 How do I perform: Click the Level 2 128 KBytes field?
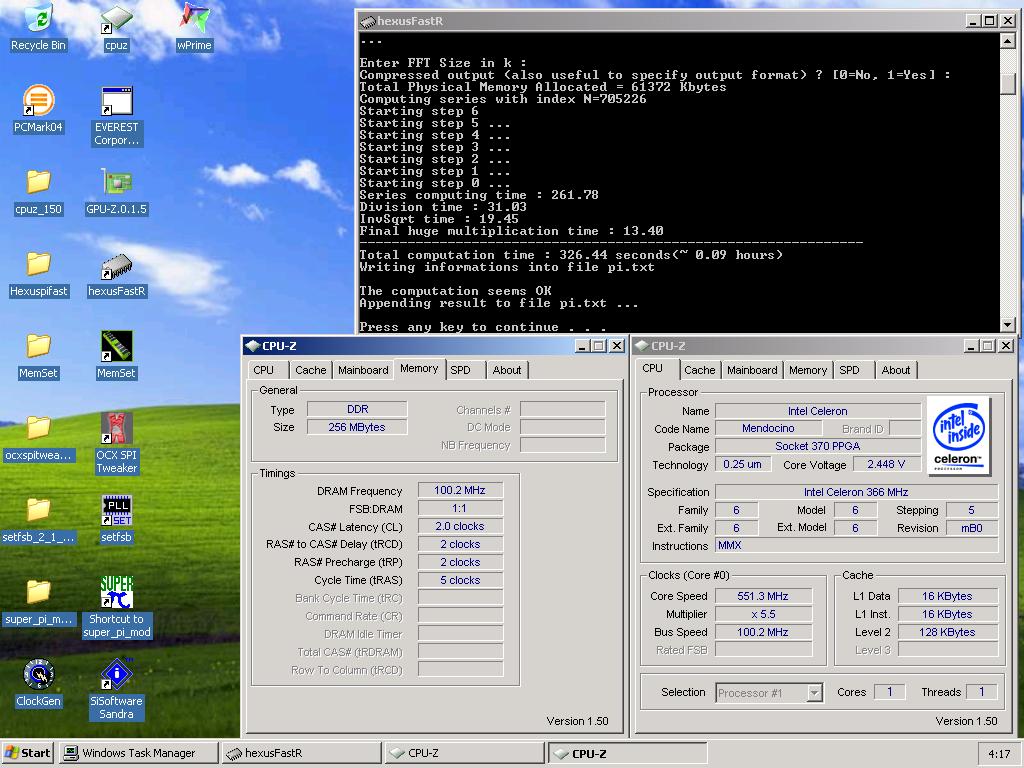tap(948, 632)
